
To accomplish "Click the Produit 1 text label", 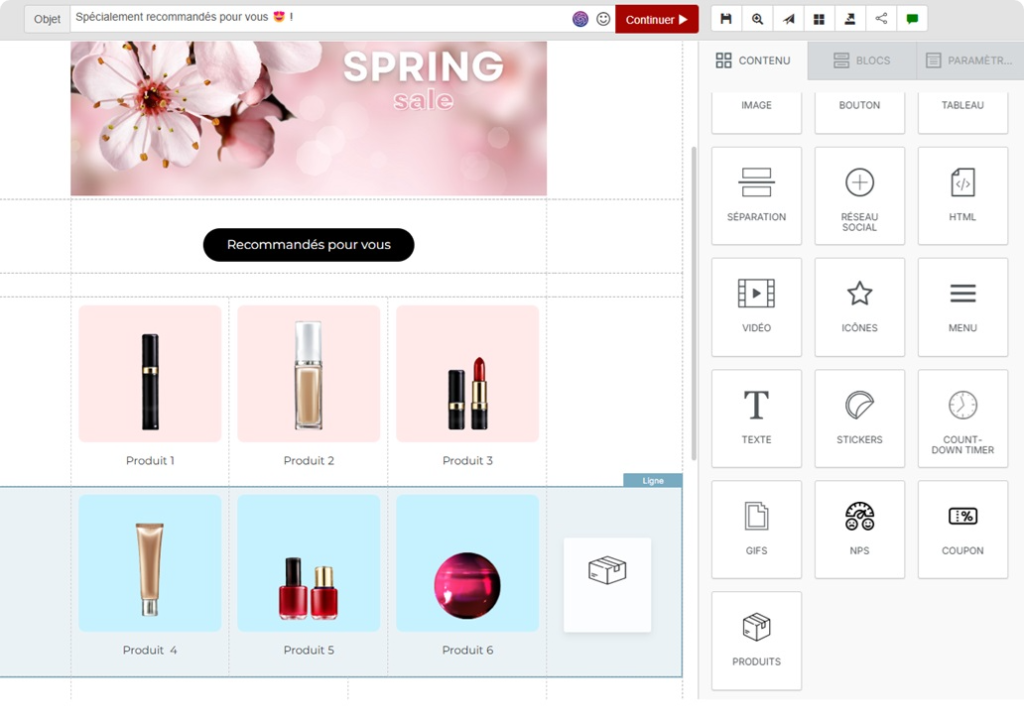I will (x=150, y=461).
